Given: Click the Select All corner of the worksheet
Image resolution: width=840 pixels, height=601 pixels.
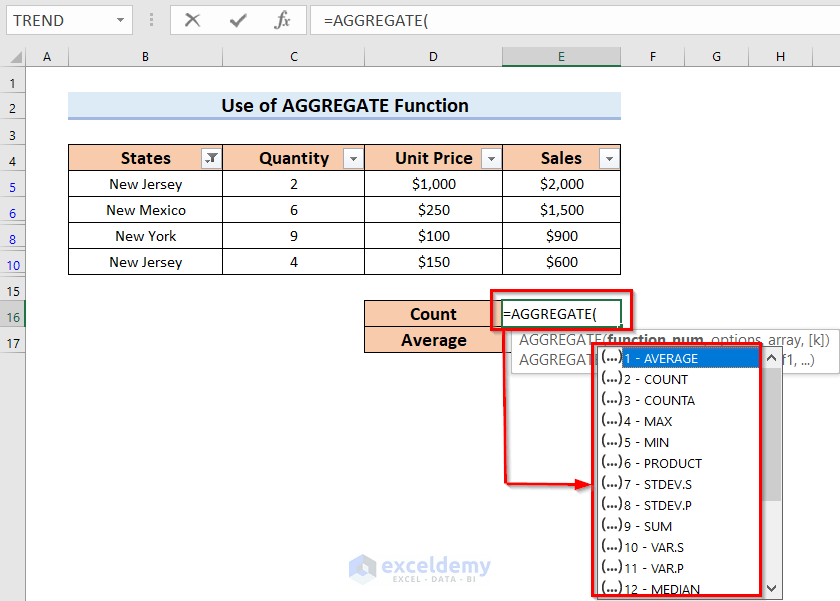Looking at the screenshot, I should coord(14,57).
